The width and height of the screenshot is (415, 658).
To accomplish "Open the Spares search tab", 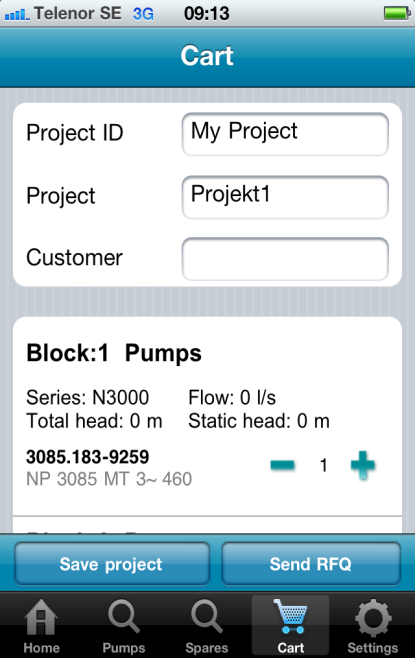I will 207,625.
